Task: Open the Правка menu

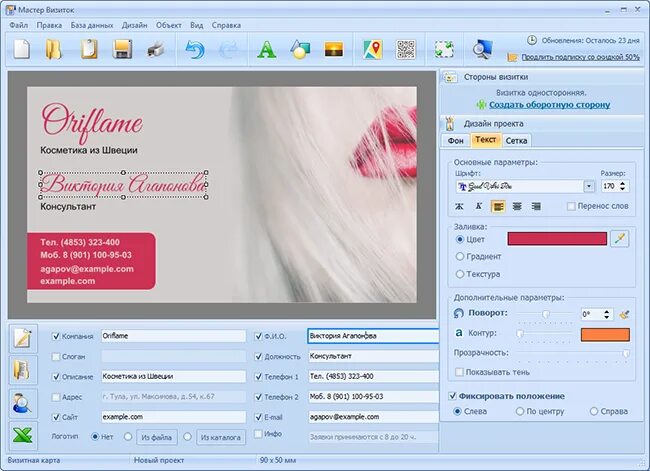Action: 49,25
